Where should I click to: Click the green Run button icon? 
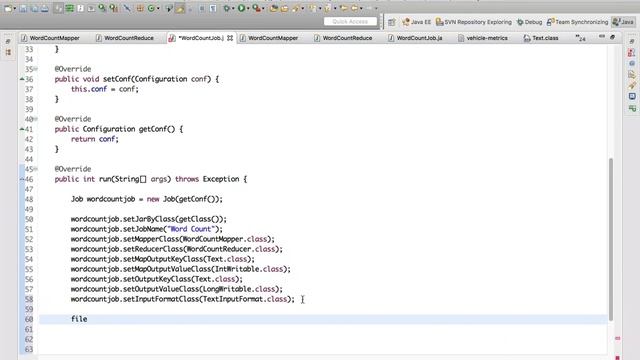(x=241, y=8)
